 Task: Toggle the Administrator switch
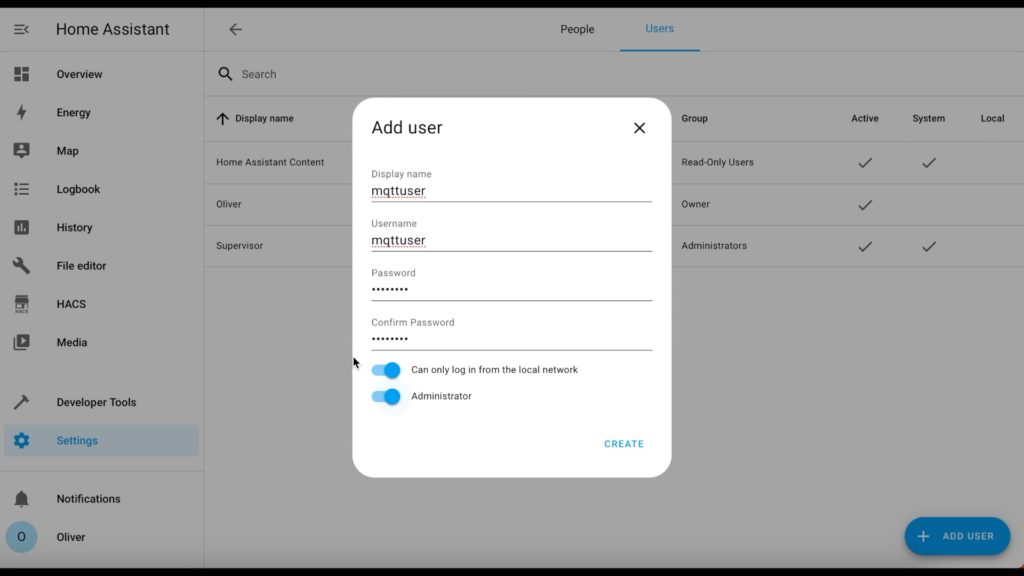point(386,396)
